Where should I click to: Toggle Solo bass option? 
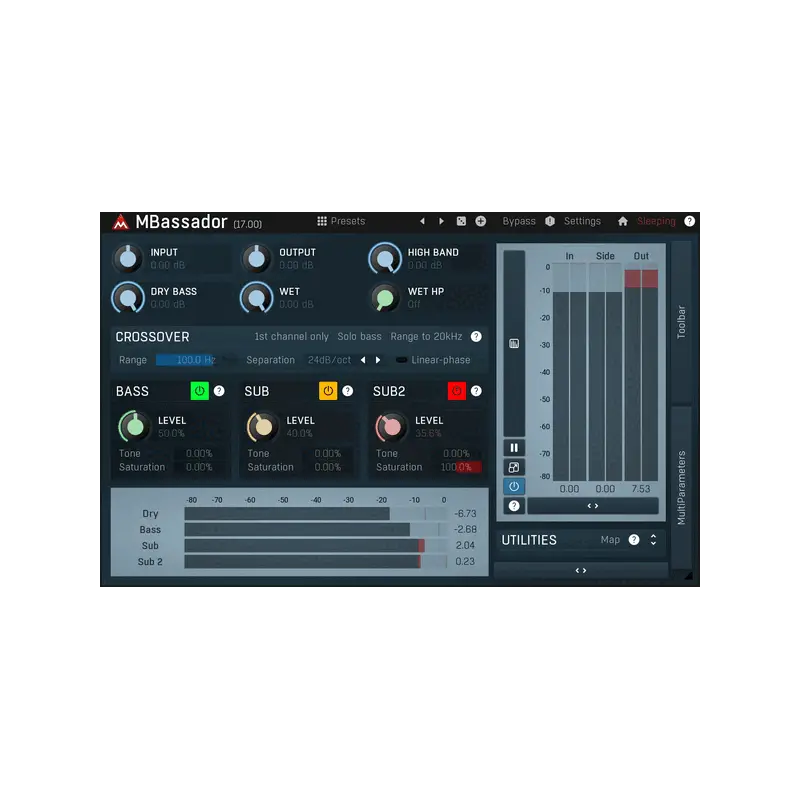pos(359,337)
